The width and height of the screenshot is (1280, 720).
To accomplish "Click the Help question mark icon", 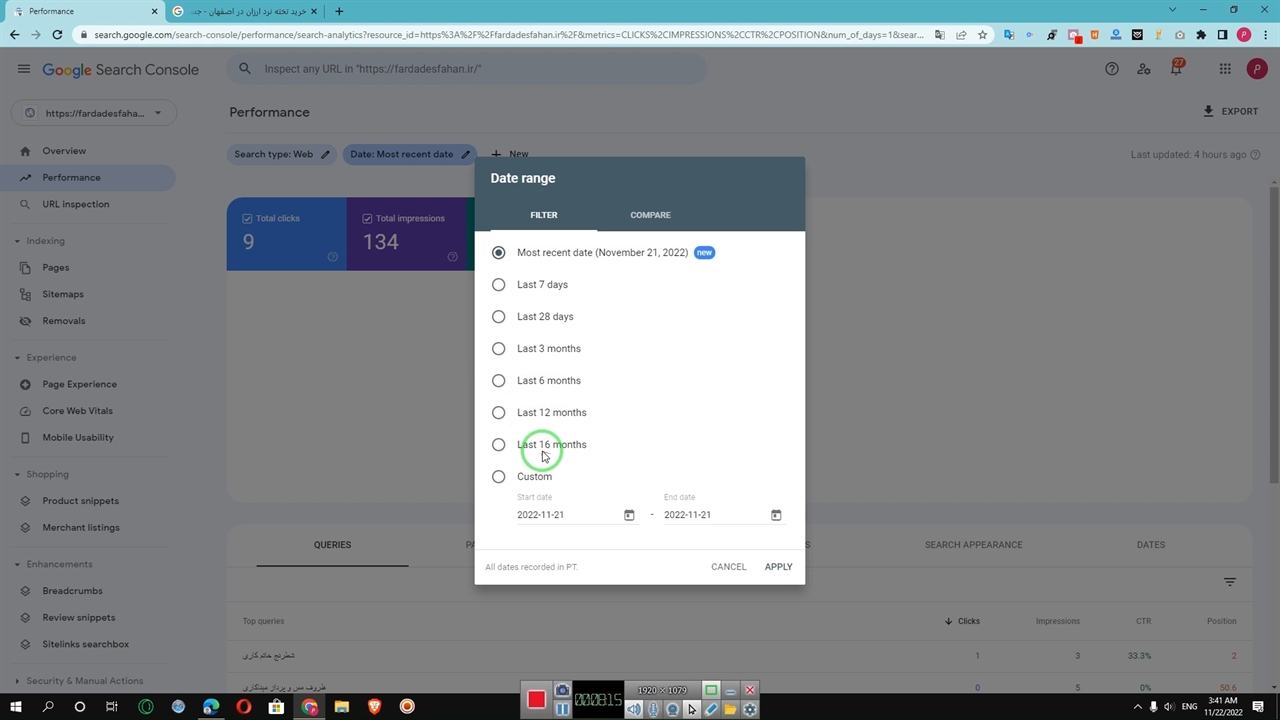I will [1111, 69].
